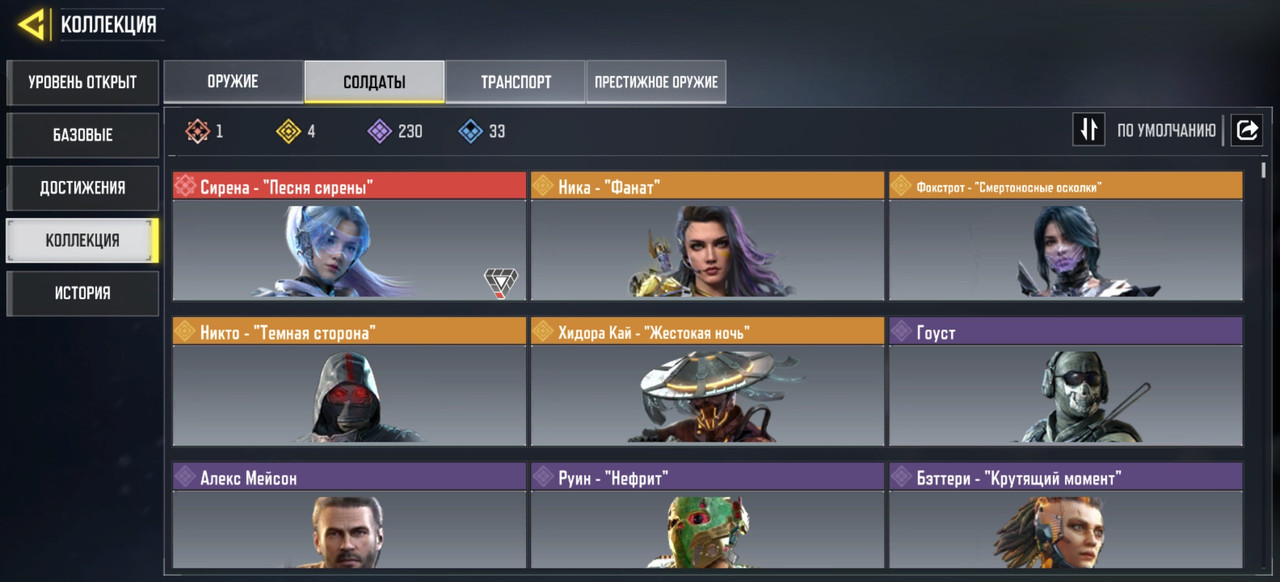The width and height of the screenshot is (1280, 582).
Task: Go back using the yellow arrow icon
Action: (x=32, y=24)
